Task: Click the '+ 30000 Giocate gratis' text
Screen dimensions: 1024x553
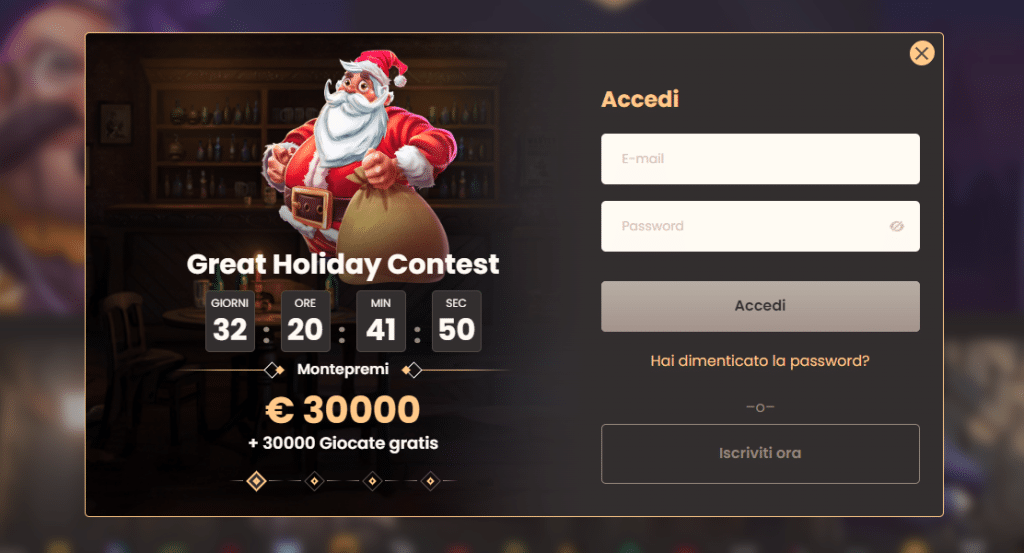Action: 343,442
